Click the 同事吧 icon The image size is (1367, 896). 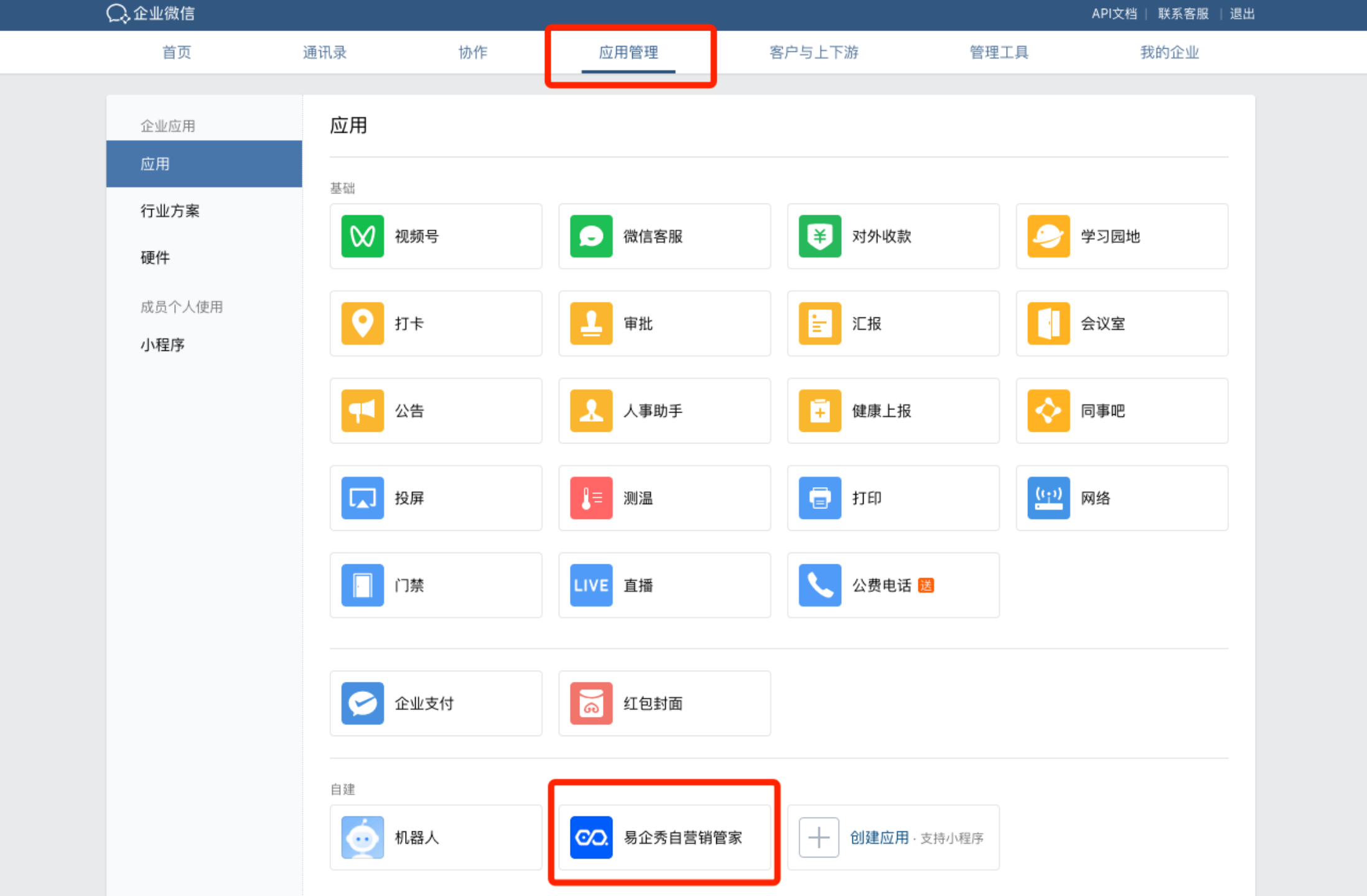pyautogui.click(x=1048, y=411)
